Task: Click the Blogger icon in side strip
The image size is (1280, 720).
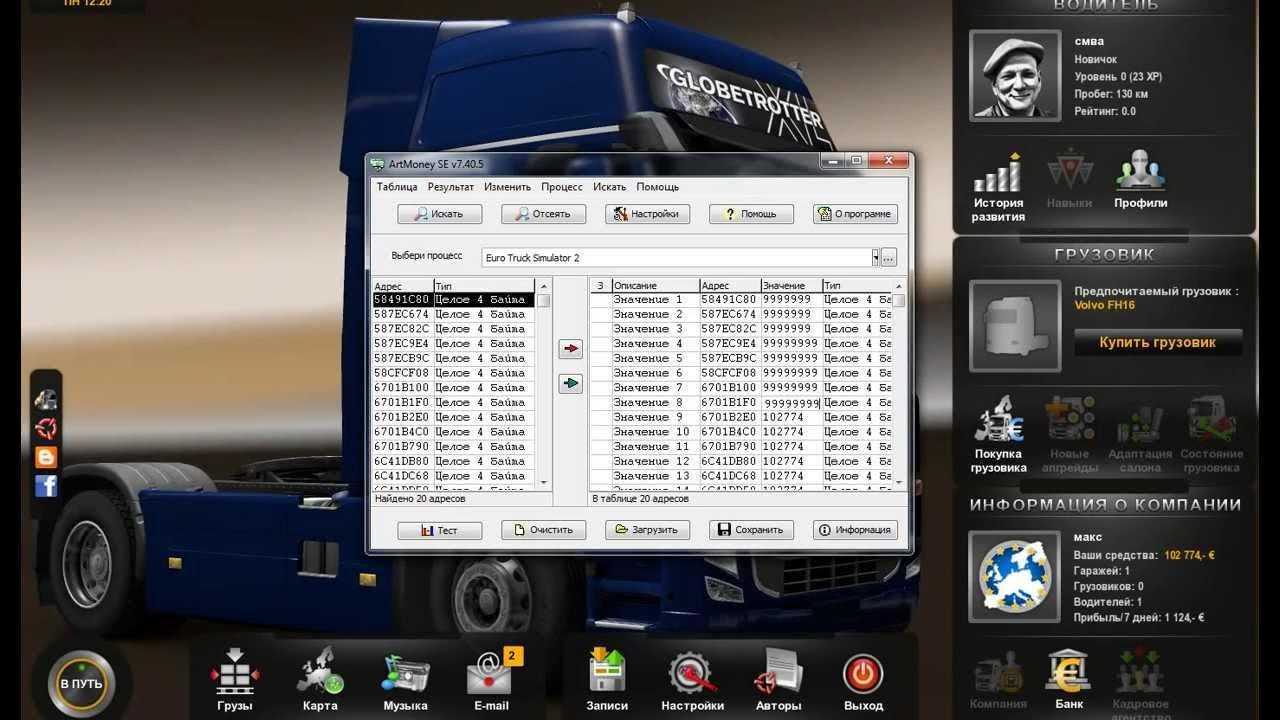Action: point(46,457)
